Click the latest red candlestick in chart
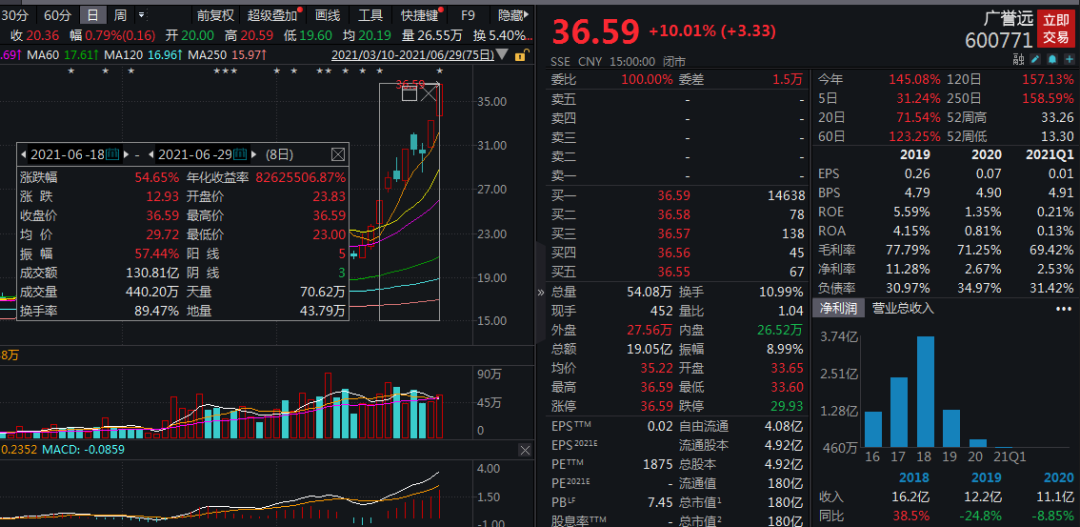 tap(439, 100)
